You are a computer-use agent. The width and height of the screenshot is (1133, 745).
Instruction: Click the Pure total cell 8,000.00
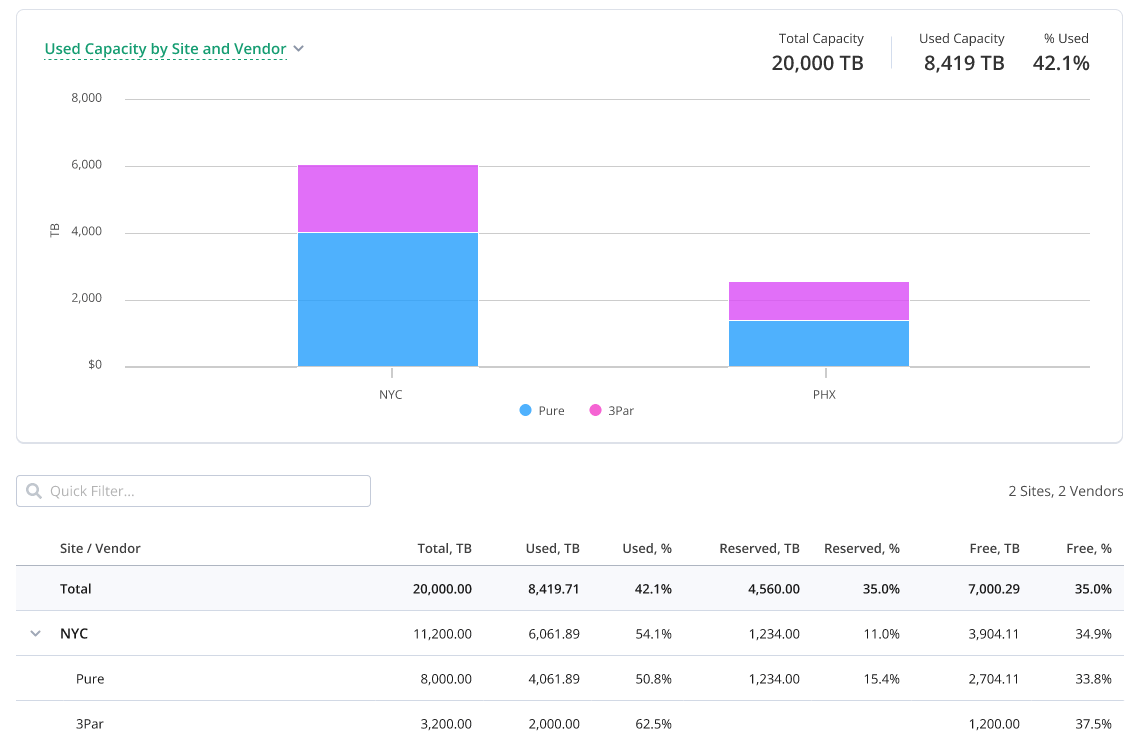coord(446,679)
